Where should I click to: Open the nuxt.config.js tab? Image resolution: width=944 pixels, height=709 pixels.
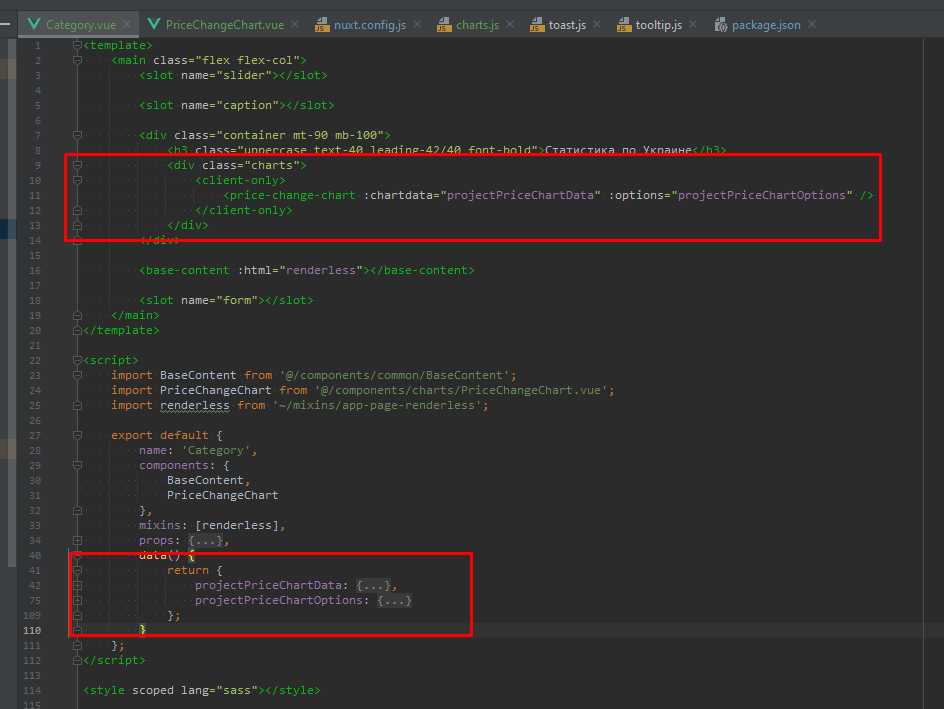click(369, 25)
